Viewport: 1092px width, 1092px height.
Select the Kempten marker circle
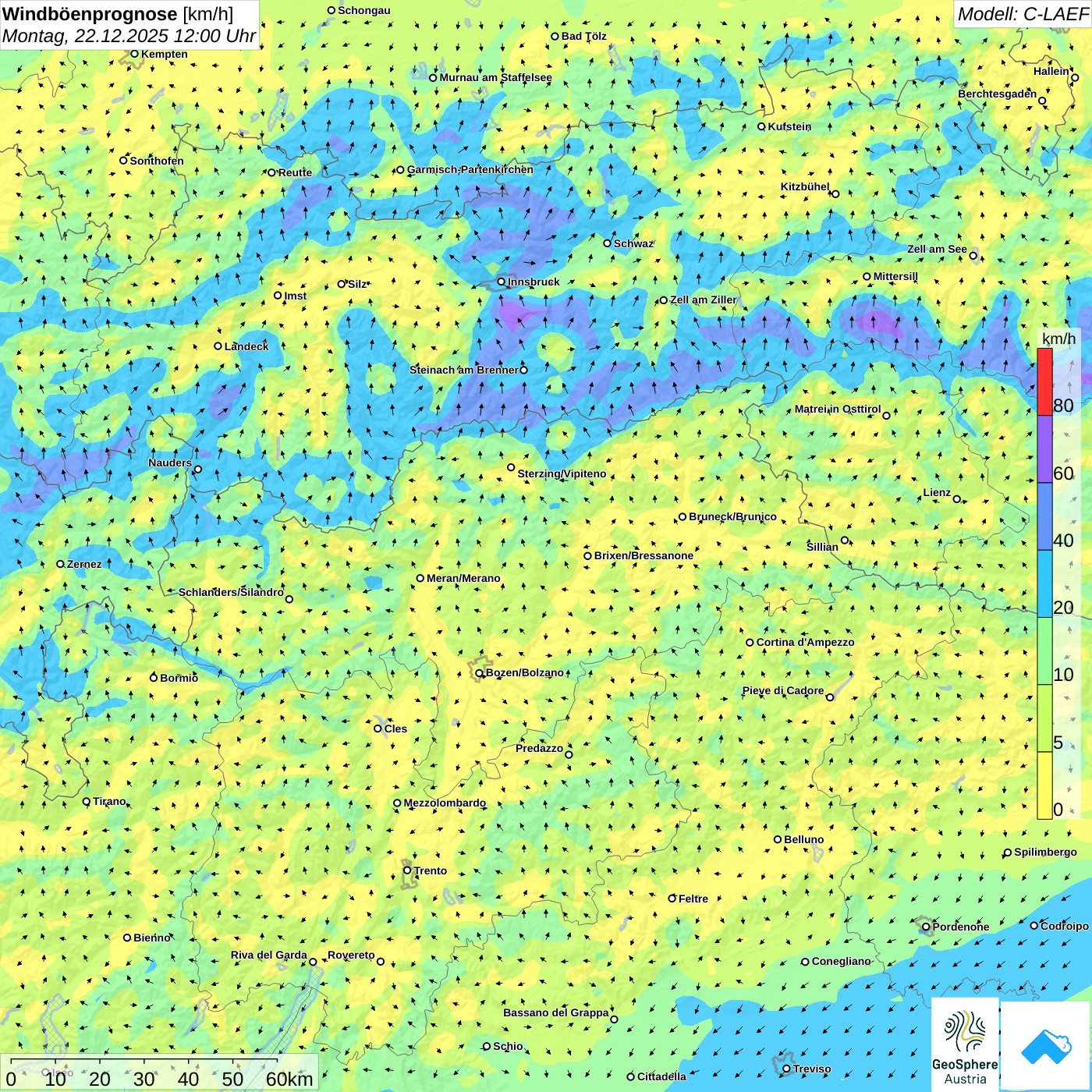pos(134,54)
